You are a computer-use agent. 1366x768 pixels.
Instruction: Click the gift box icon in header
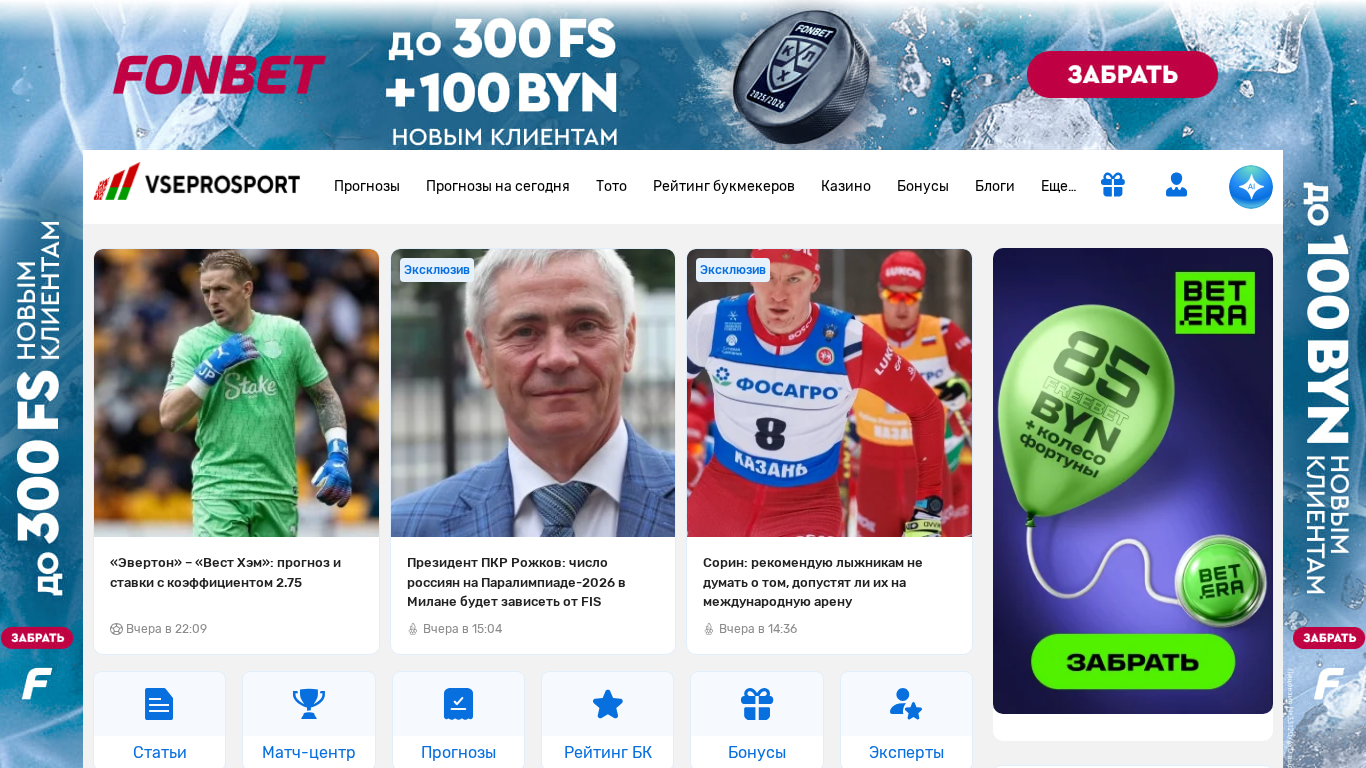[1113, 185]
